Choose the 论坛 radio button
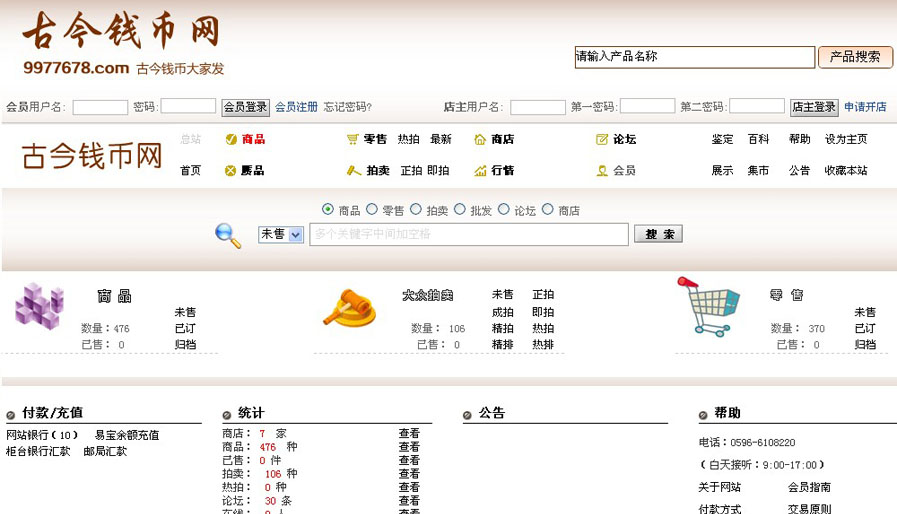Screen dimensions: 897x514 coord(504,210)
